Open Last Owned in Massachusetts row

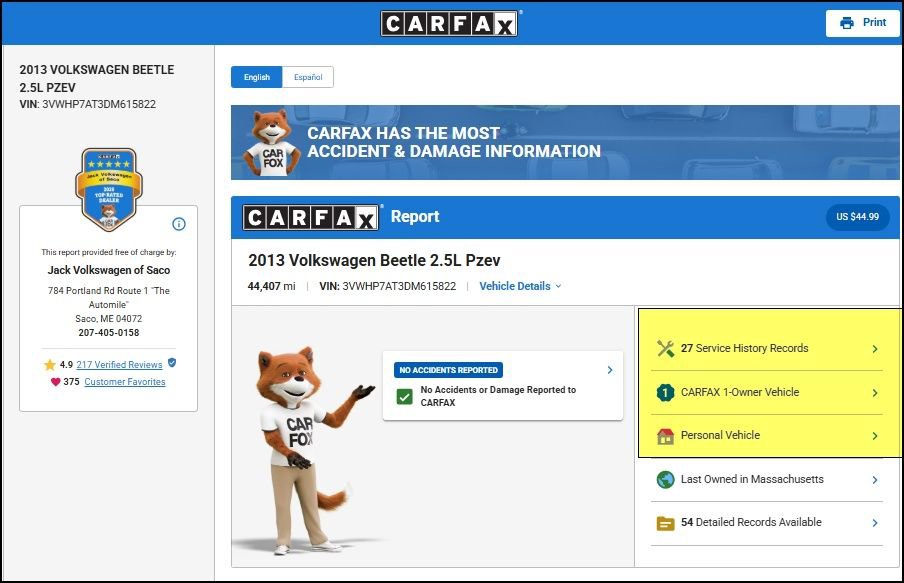point(767,480)
